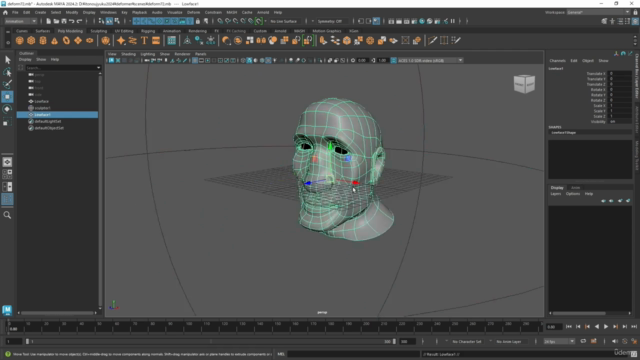Screen dimensions: 640x360
Task: Open the Outliner search filter dropdown arrow
Action: tap(98, 68)
